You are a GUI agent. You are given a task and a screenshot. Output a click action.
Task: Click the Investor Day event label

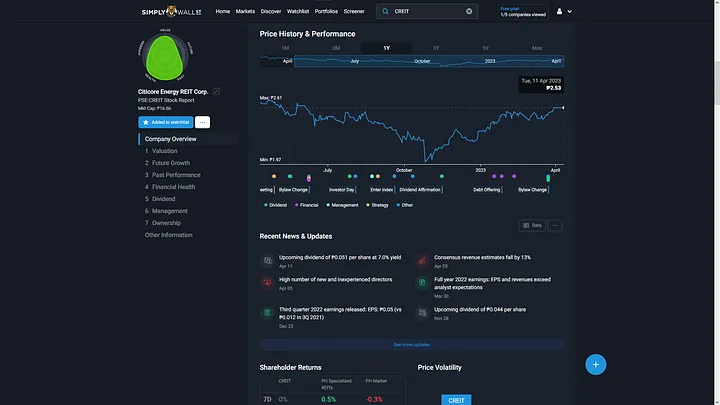[x=342, y=190]
